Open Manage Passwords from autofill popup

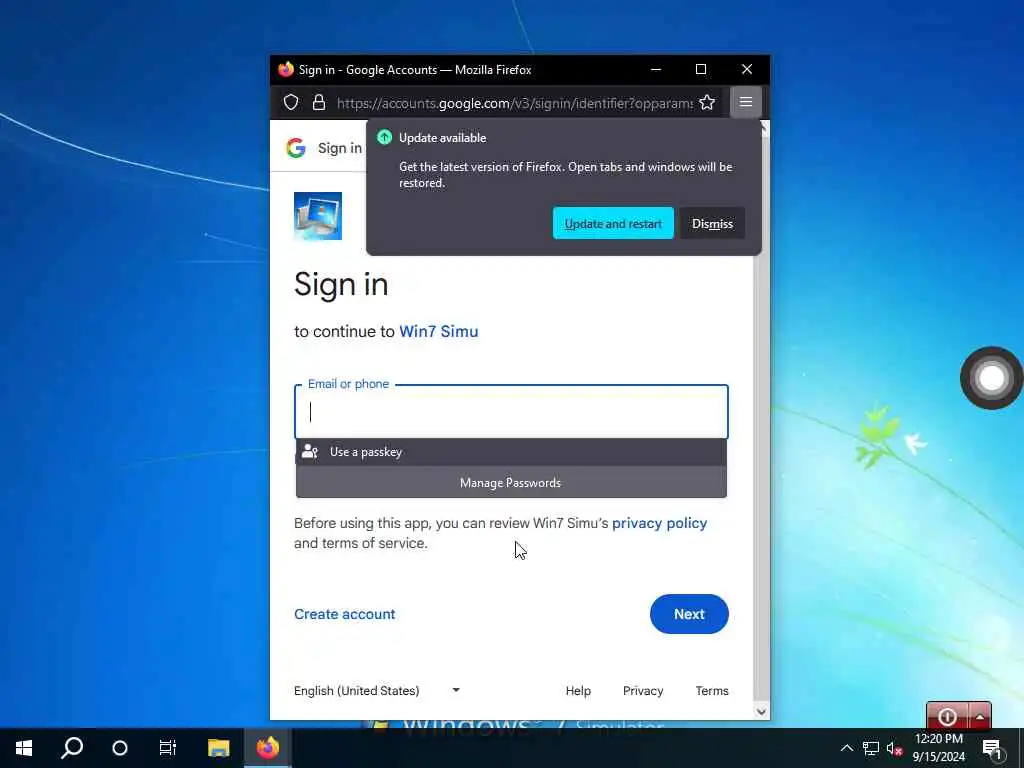(511, 483)
